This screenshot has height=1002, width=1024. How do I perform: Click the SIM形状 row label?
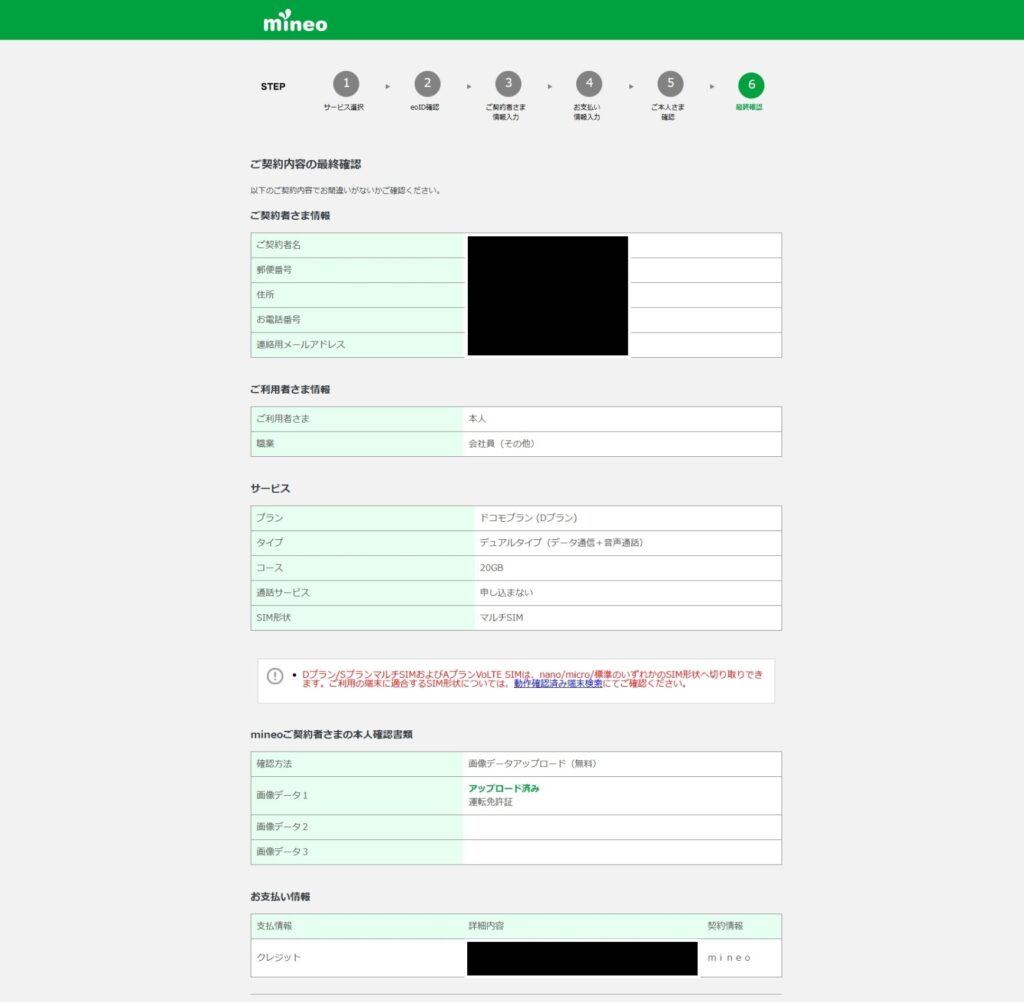(274, 617)
